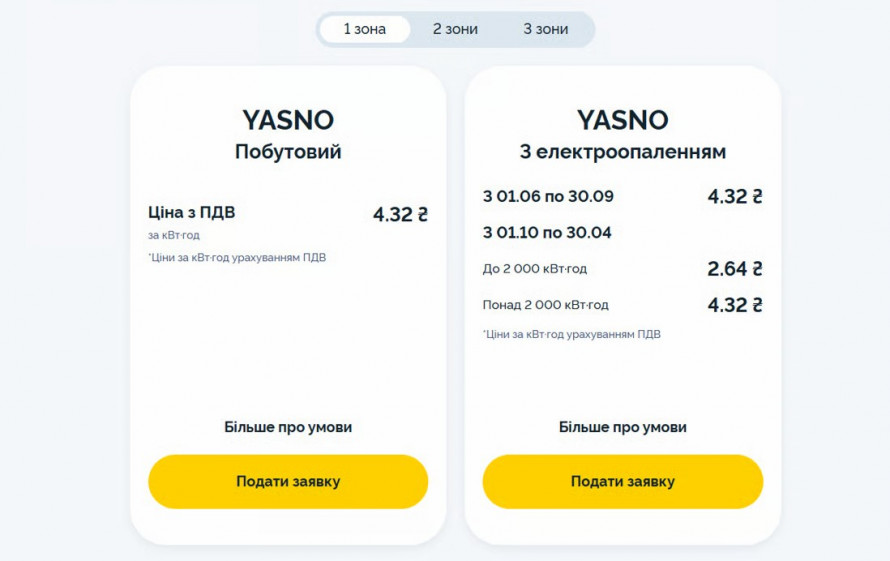This screenshot has width=890, height=561.
Task: Switch to the '2 зони' tab
Action: tap(455, 29)
